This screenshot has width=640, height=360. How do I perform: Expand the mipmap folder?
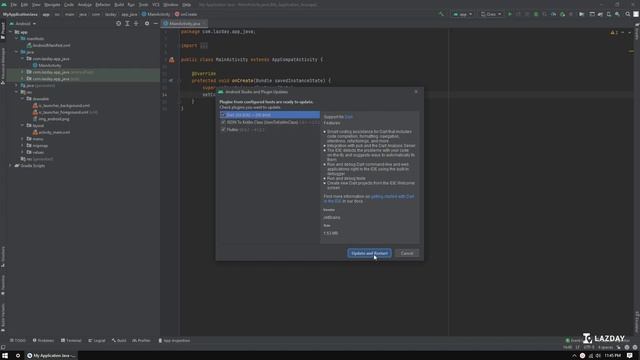22,145
